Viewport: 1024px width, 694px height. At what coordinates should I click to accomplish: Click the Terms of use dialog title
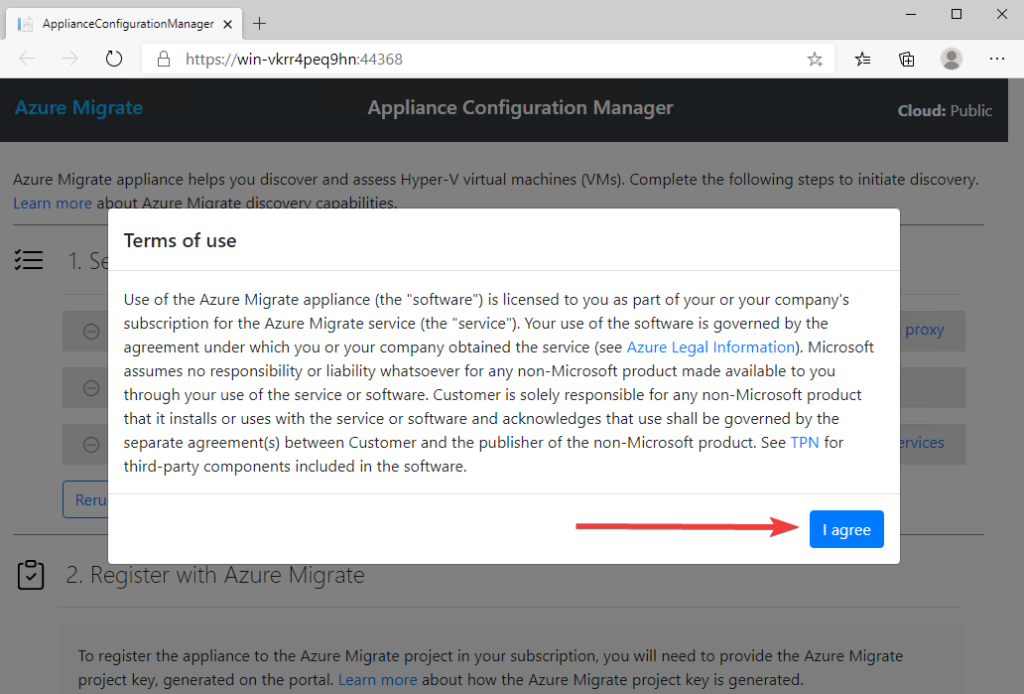click(x=180, y=241)
